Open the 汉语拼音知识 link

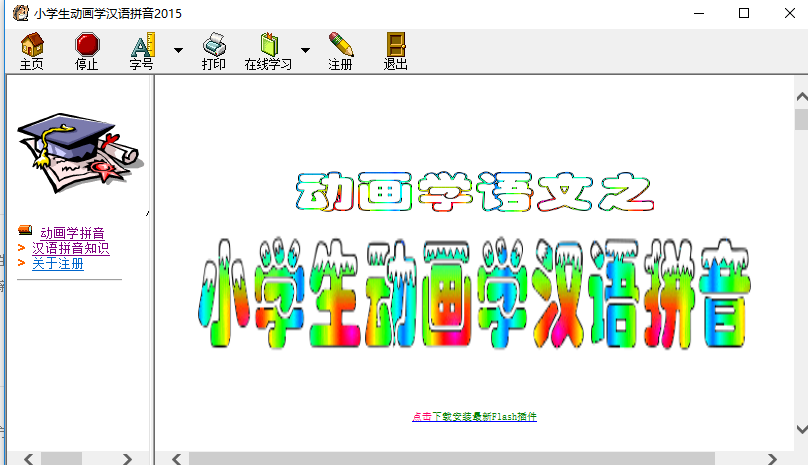point(71,248)
